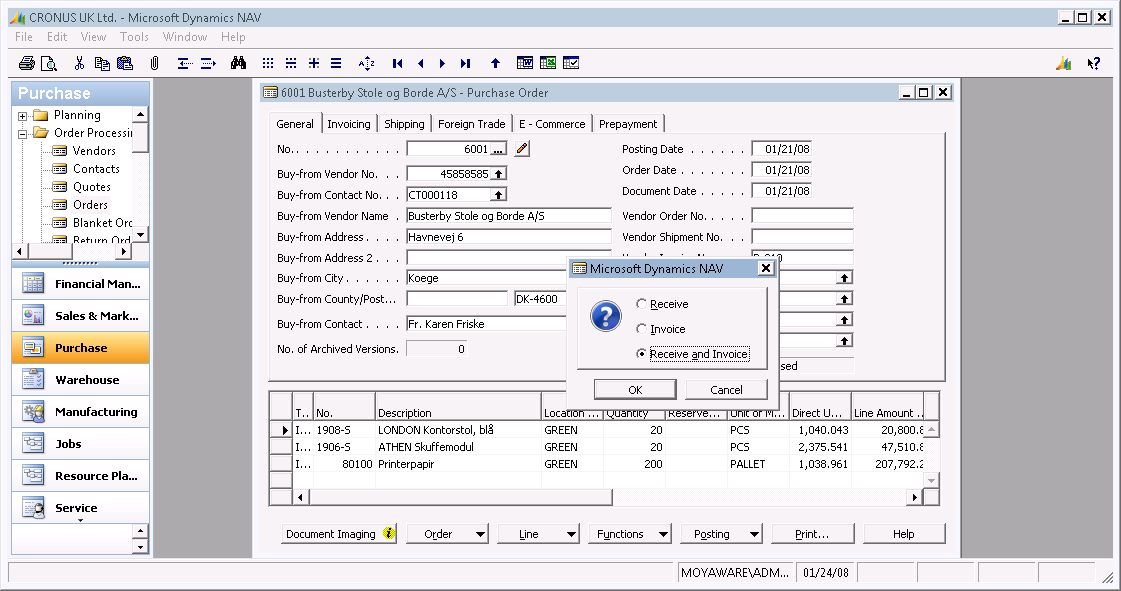Open the Manufacturing navigation section

[x=81, y=412]
